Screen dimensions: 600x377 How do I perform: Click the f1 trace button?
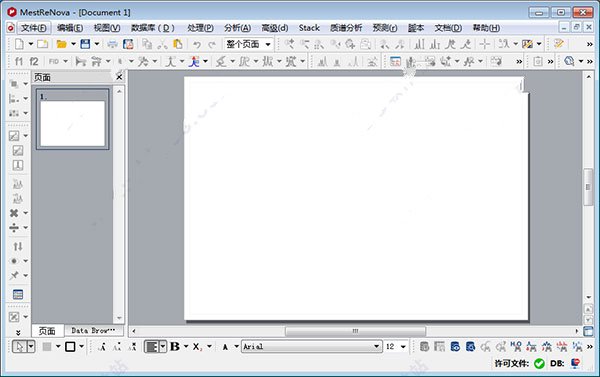pyautogui.click(x=19, y=61)
